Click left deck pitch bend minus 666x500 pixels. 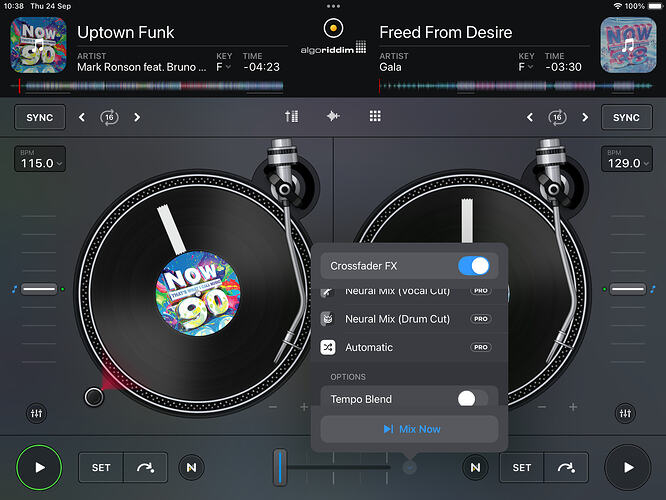pos(273,407)
